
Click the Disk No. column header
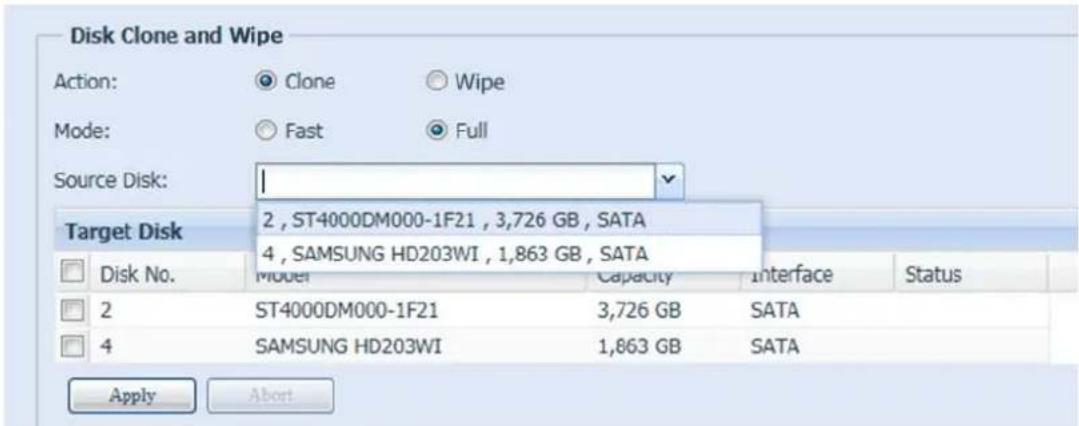coord(137,275)
